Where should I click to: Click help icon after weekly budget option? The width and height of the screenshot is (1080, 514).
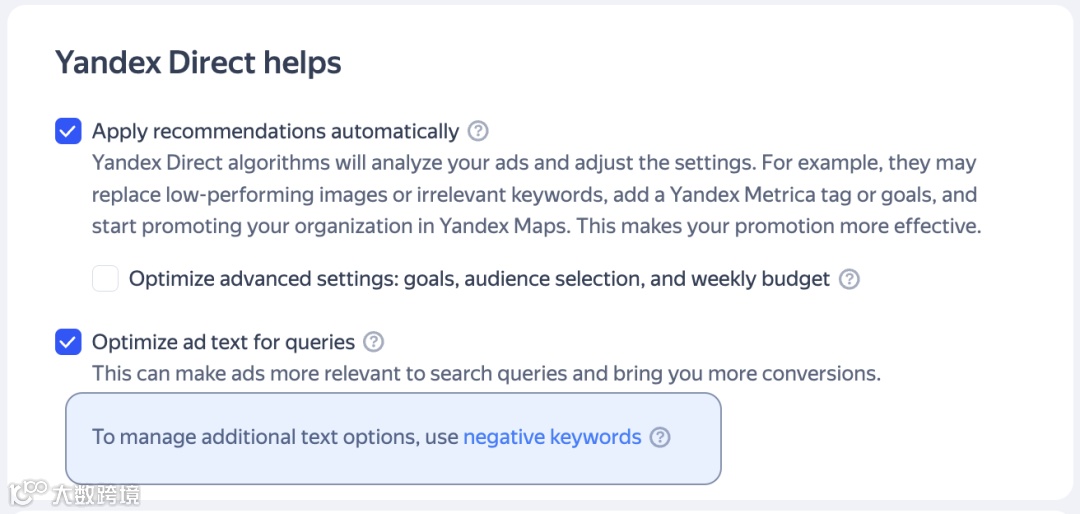[849, 279]
